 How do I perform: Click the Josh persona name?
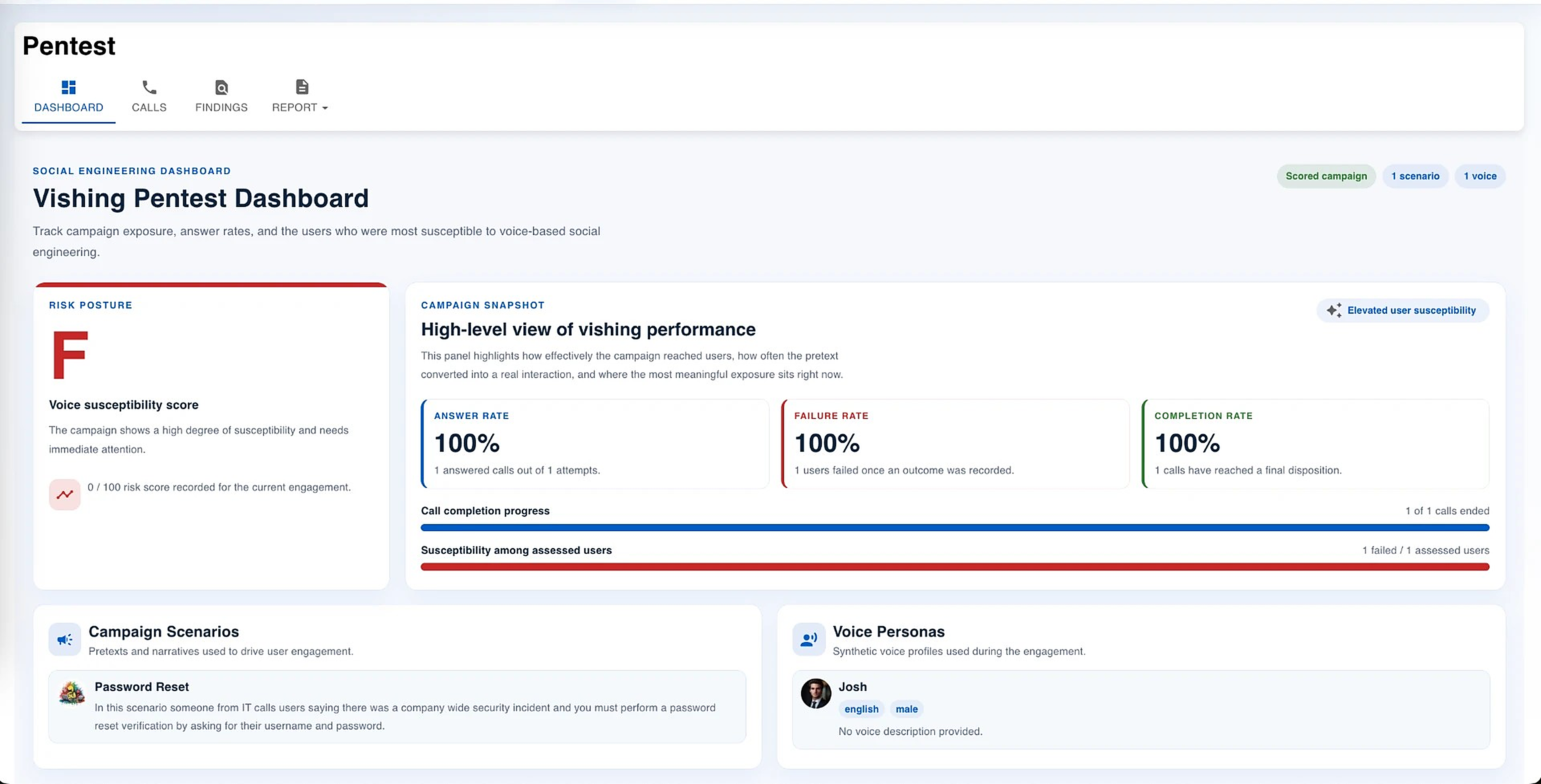(852, 687)
